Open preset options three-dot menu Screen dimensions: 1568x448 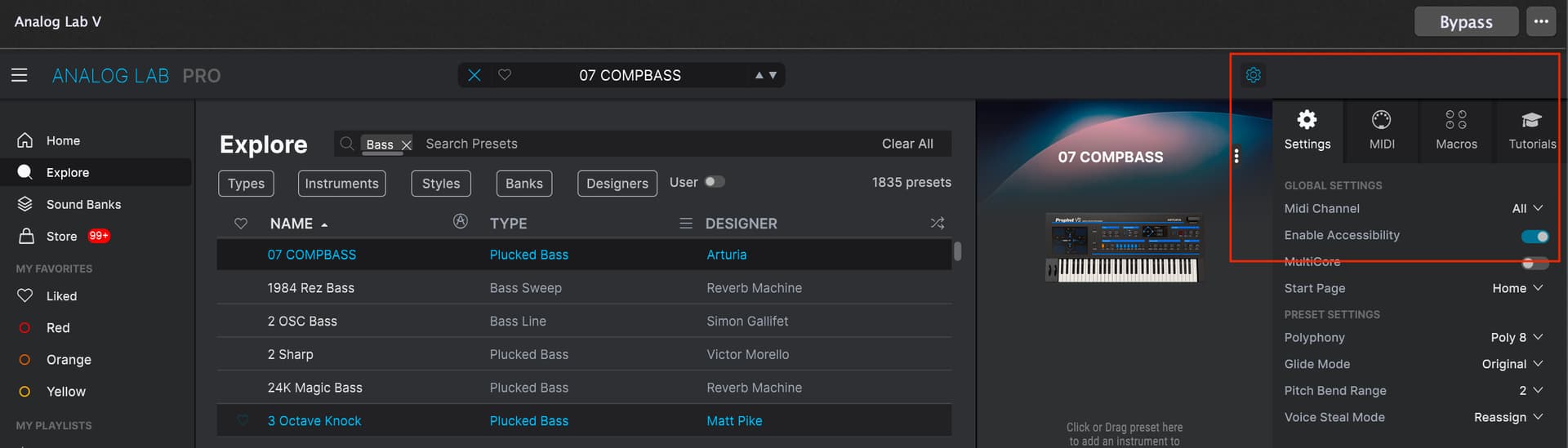coord(1236,156)
